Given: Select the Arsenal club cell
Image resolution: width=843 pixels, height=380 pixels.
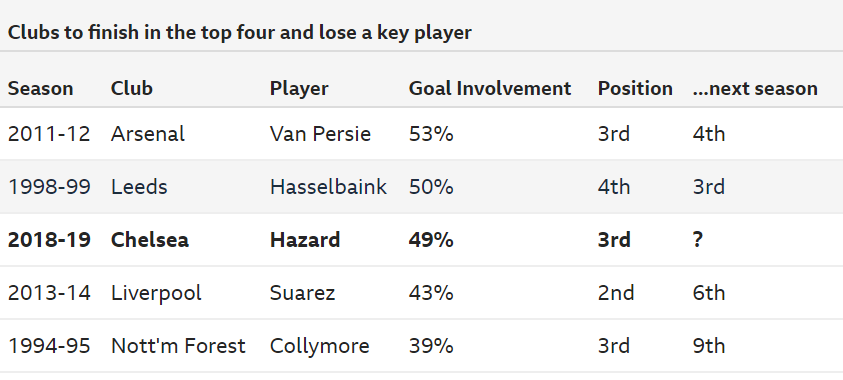Looking at the screenshot, I should [x=148, y=134].
